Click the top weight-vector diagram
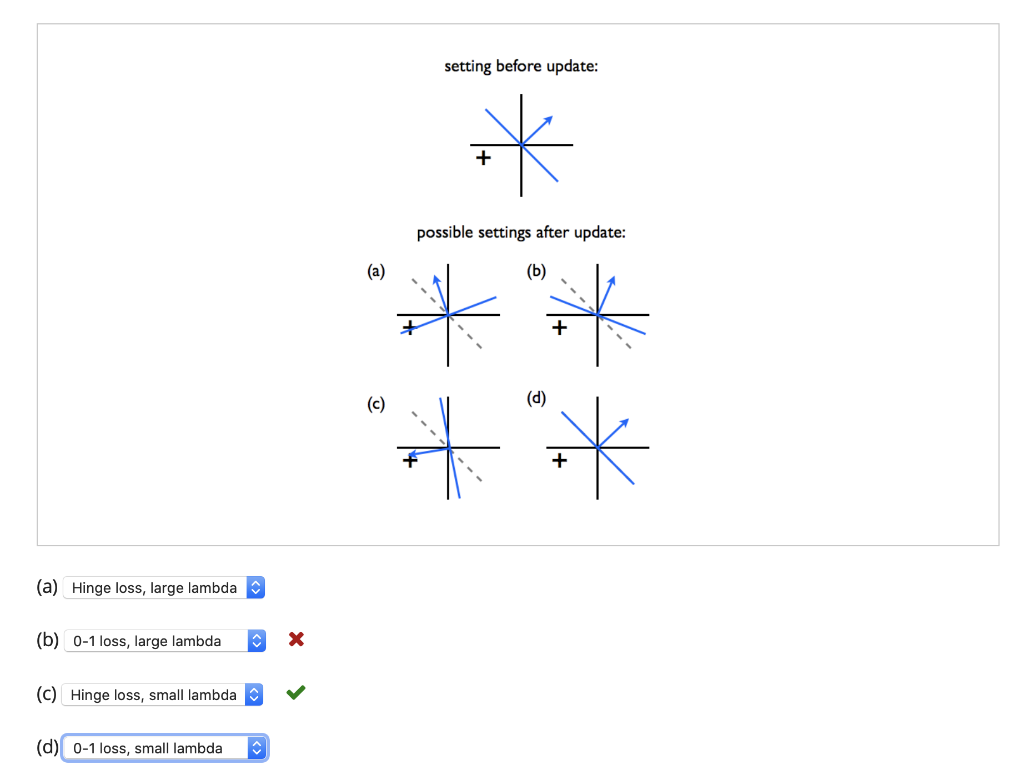Image resolution: width=1024 pixels, height=775 pixels. 521,144
